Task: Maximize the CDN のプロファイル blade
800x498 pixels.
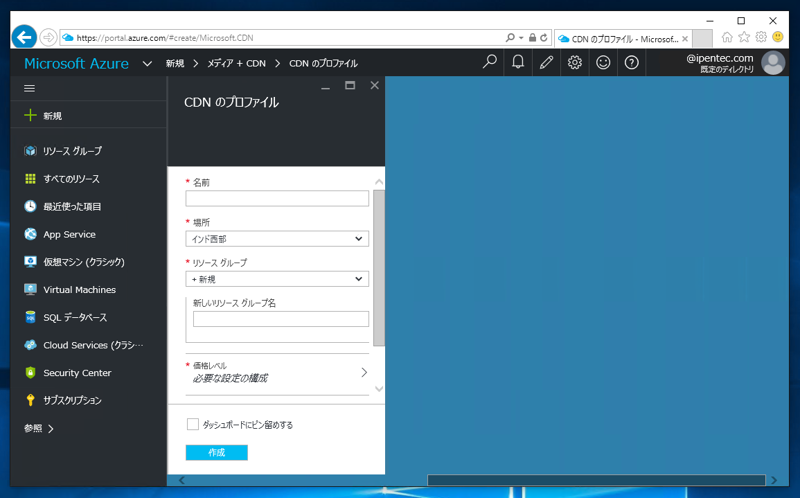Action: pos(350,85)
